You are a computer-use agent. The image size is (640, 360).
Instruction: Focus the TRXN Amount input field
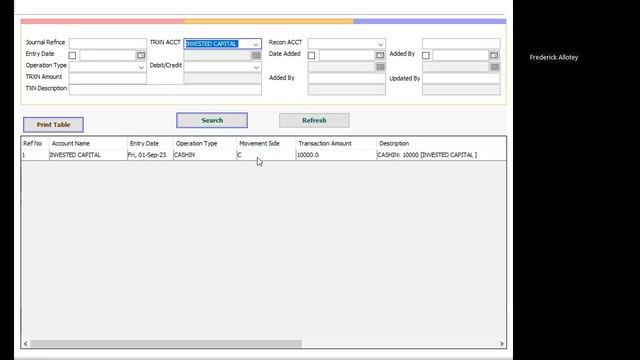(108, 78)
